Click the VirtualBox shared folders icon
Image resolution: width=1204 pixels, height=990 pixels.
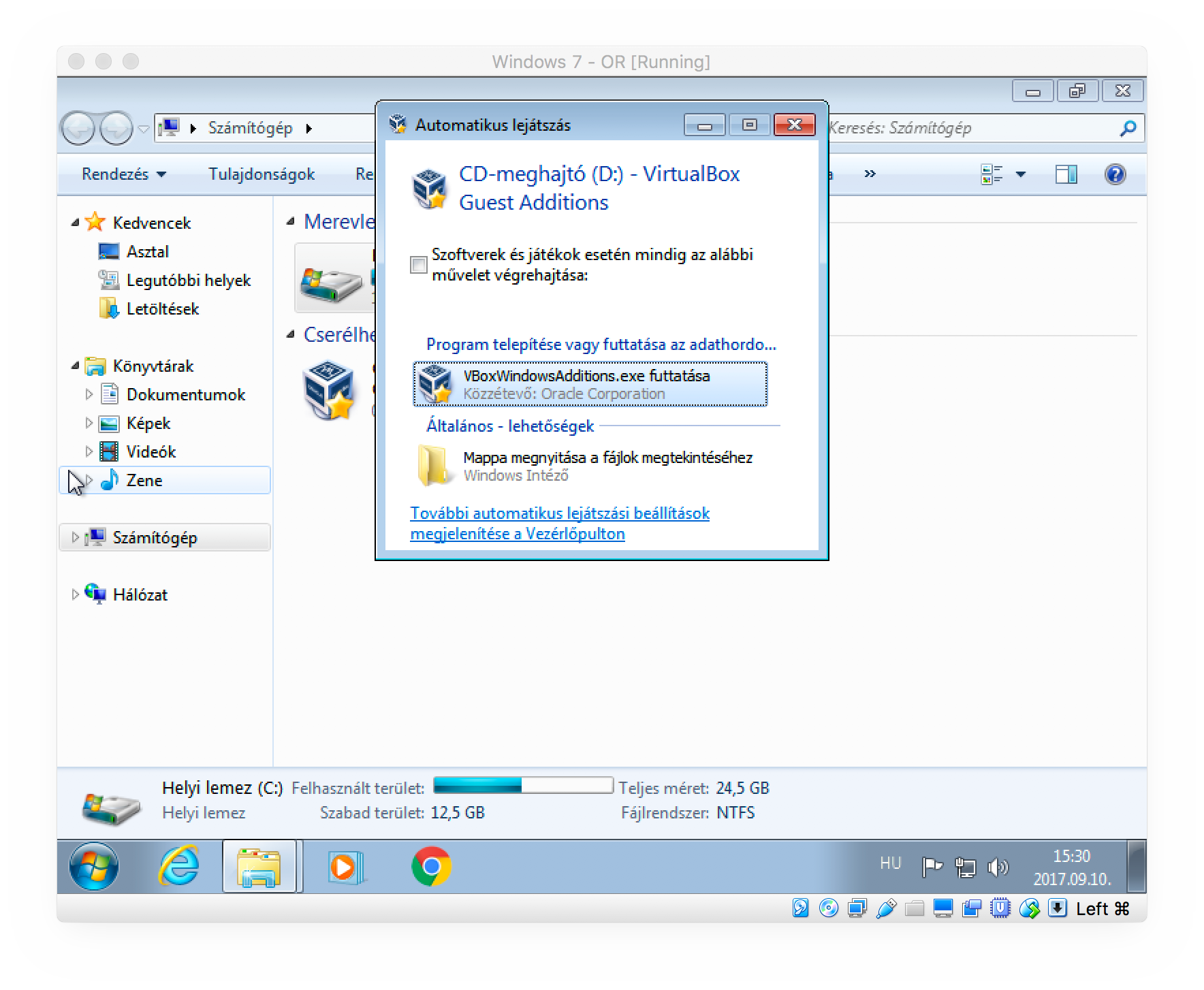tap(915, 908)
